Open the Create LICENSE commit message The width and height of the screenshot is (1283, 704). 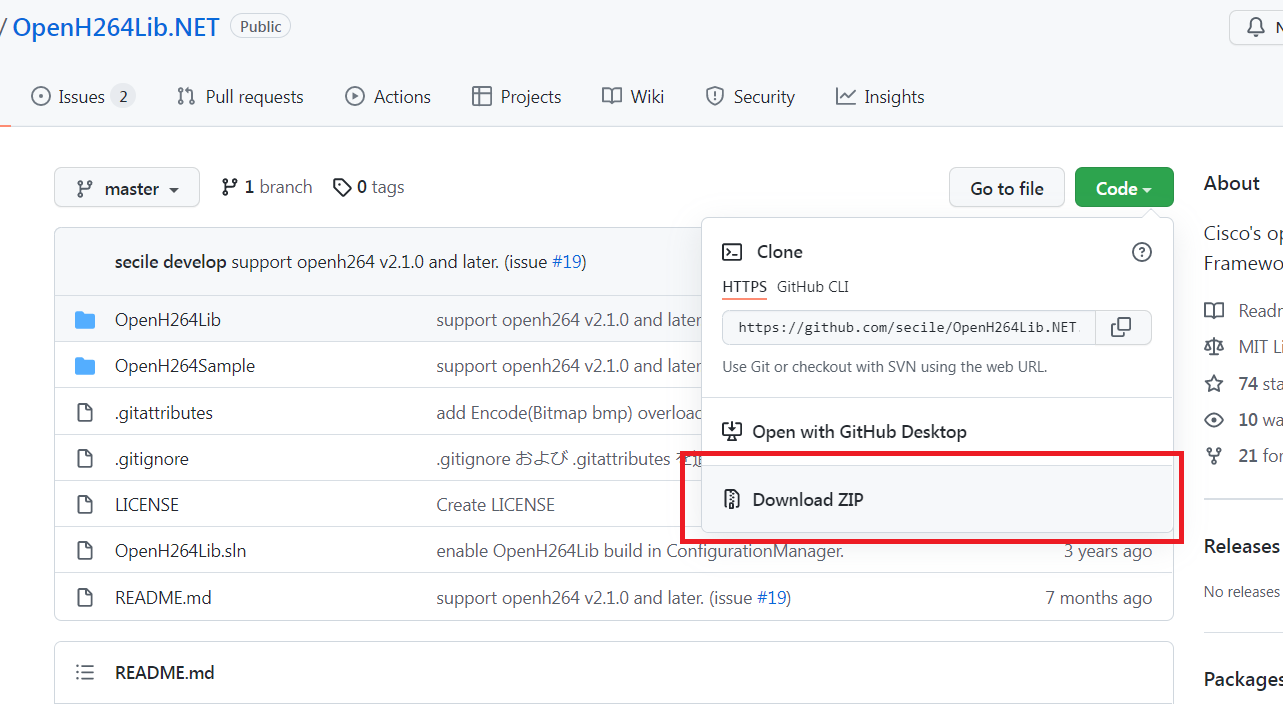click(496, 505)
